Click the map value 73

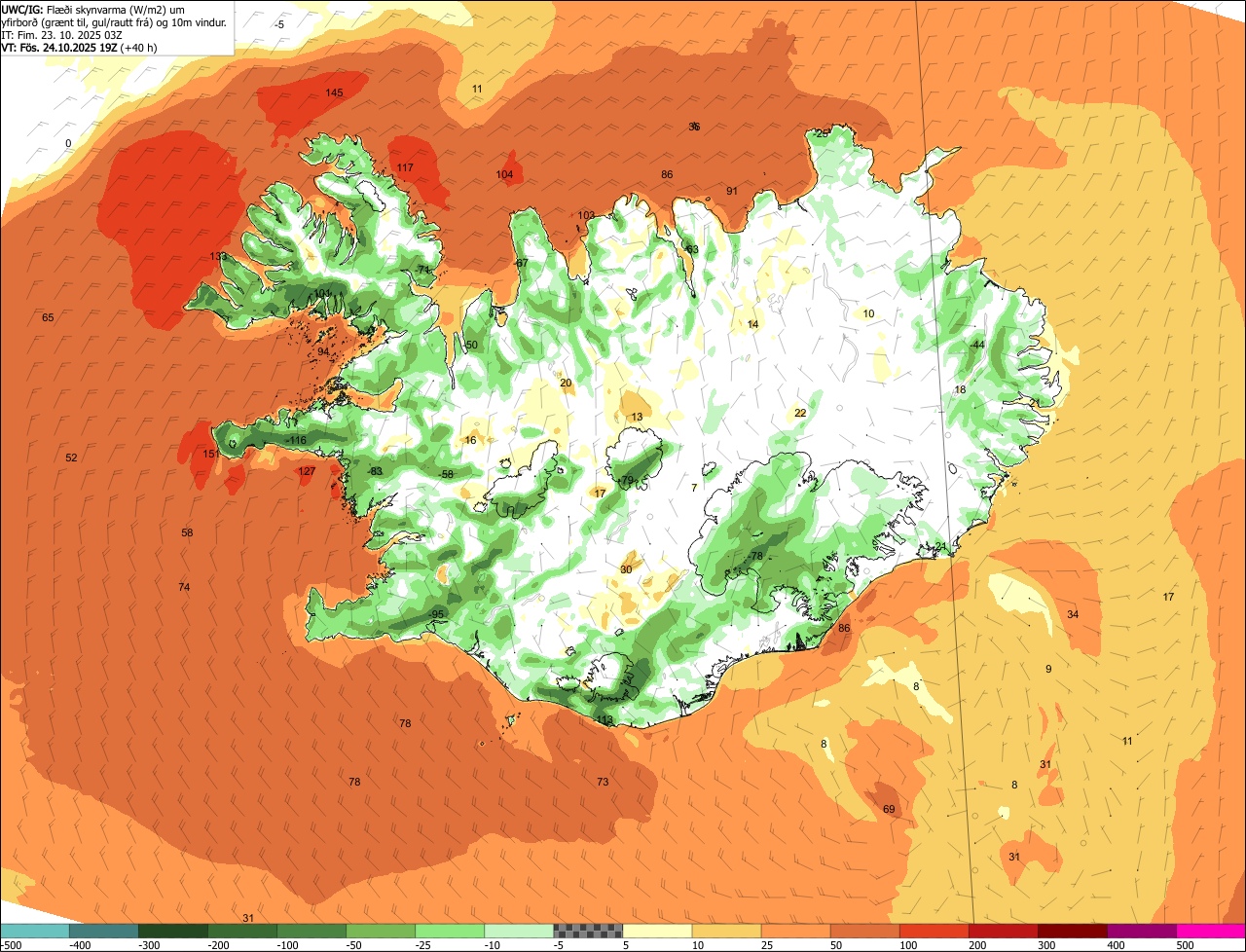point(603,783)
